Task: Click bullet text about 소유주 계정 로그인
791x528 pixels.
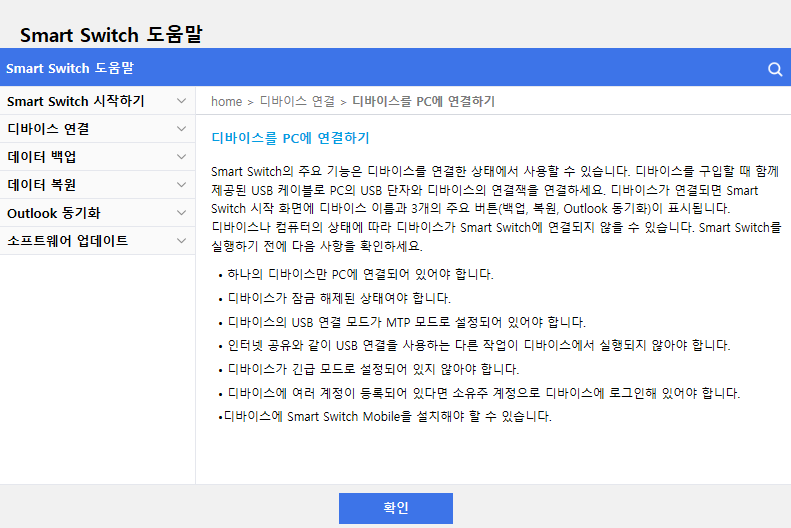Action: [x=484, y=393]
